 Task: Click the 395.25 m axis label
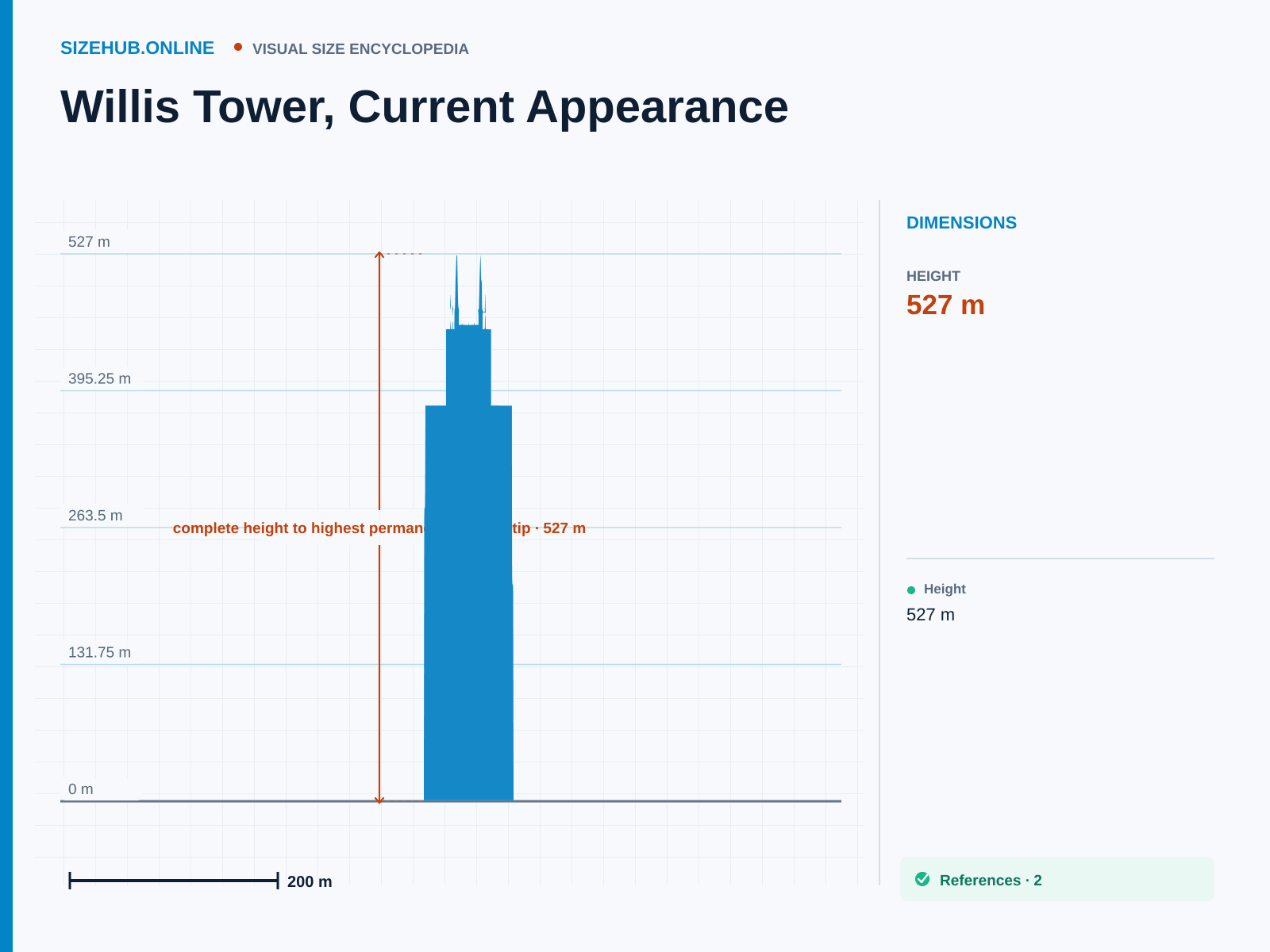coord(99,378)
